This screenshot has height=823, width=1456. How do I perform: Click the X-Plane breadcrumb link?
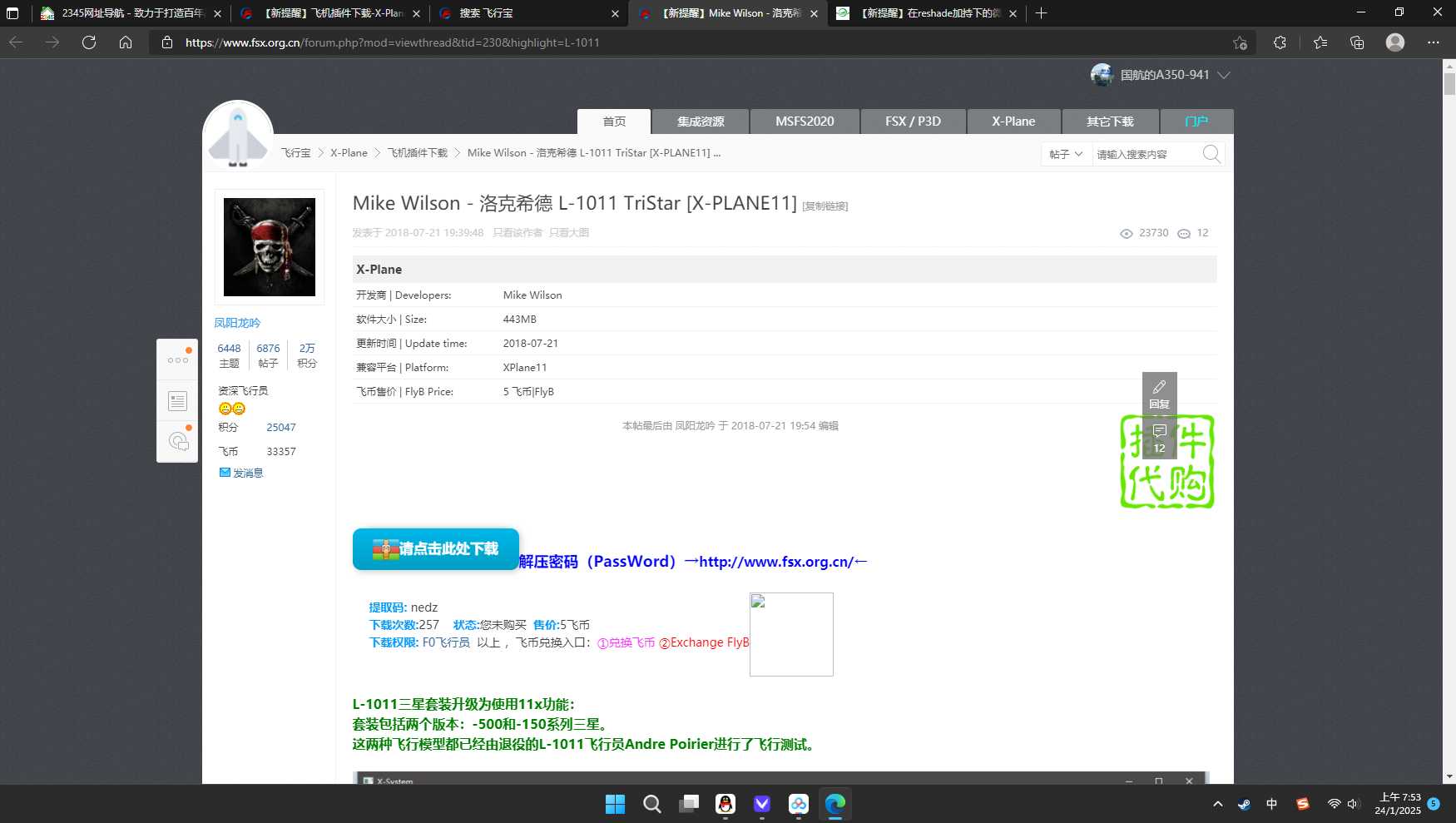[x=349, y=153]
